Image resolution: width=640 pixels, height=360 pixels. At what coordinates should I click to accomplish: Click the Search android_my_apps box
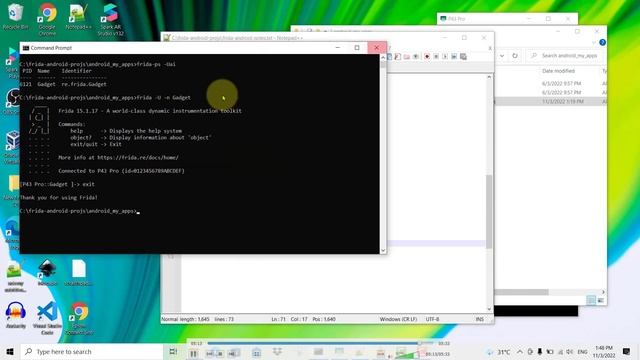click(x=566, y=56)
